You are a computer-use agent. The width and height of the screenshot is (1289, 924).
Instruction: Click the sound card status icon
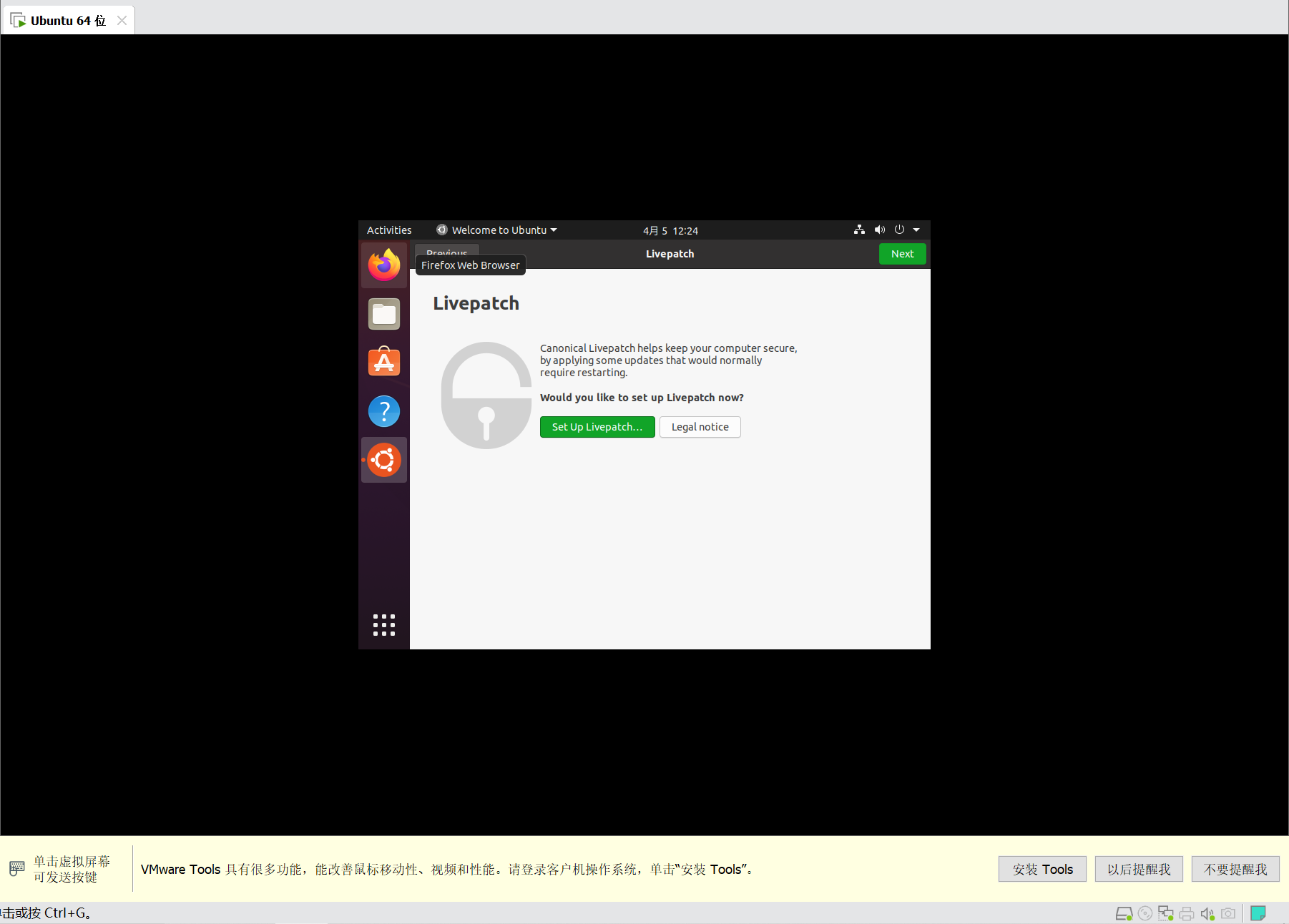tap(1207, 913)
